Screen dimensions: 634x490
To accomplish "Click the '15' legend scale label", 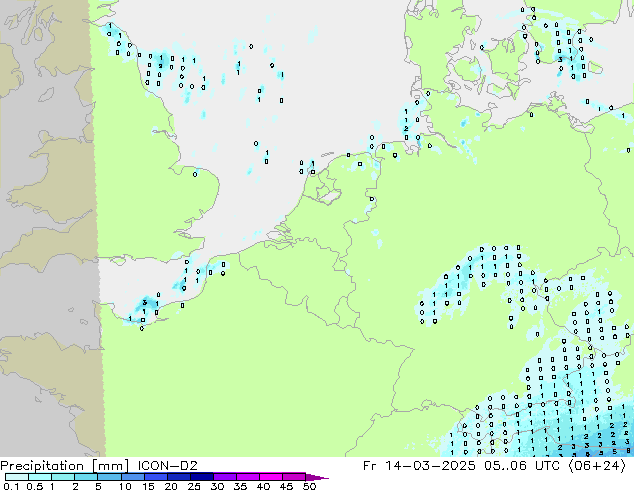I will 148,486.
